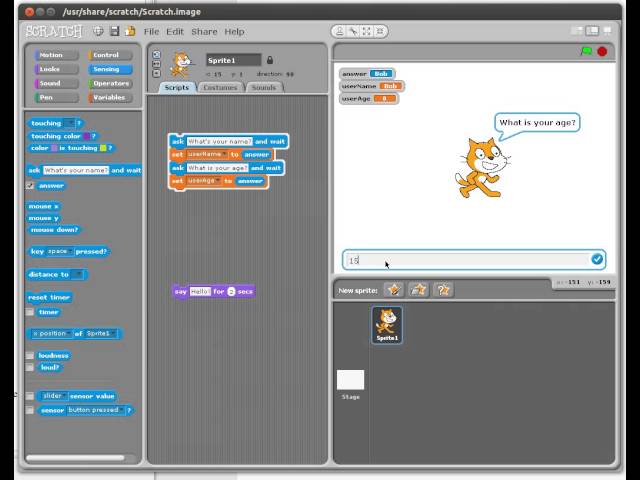Toggle slider sensor value checkbox

(x=30, y=396)
